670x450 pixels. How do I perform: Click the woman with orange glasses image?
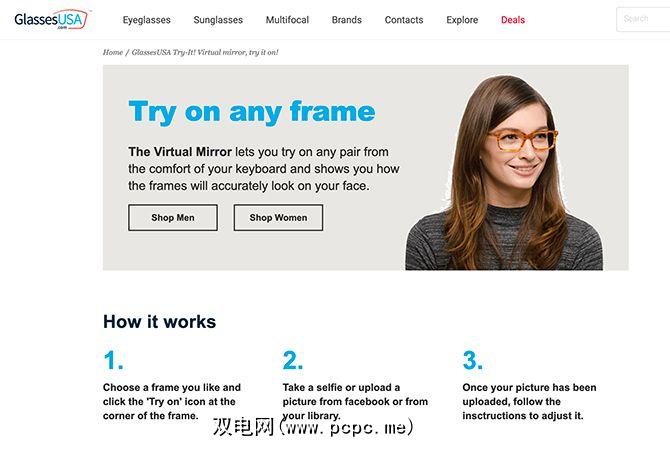pos(504,173)
